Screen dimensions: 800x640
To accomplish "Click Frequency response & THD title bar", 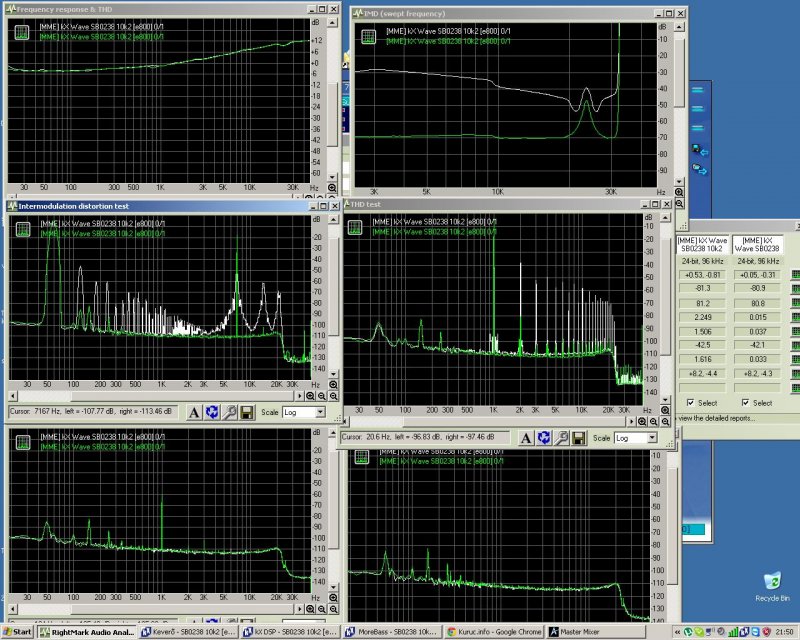I will coord(172,9).
